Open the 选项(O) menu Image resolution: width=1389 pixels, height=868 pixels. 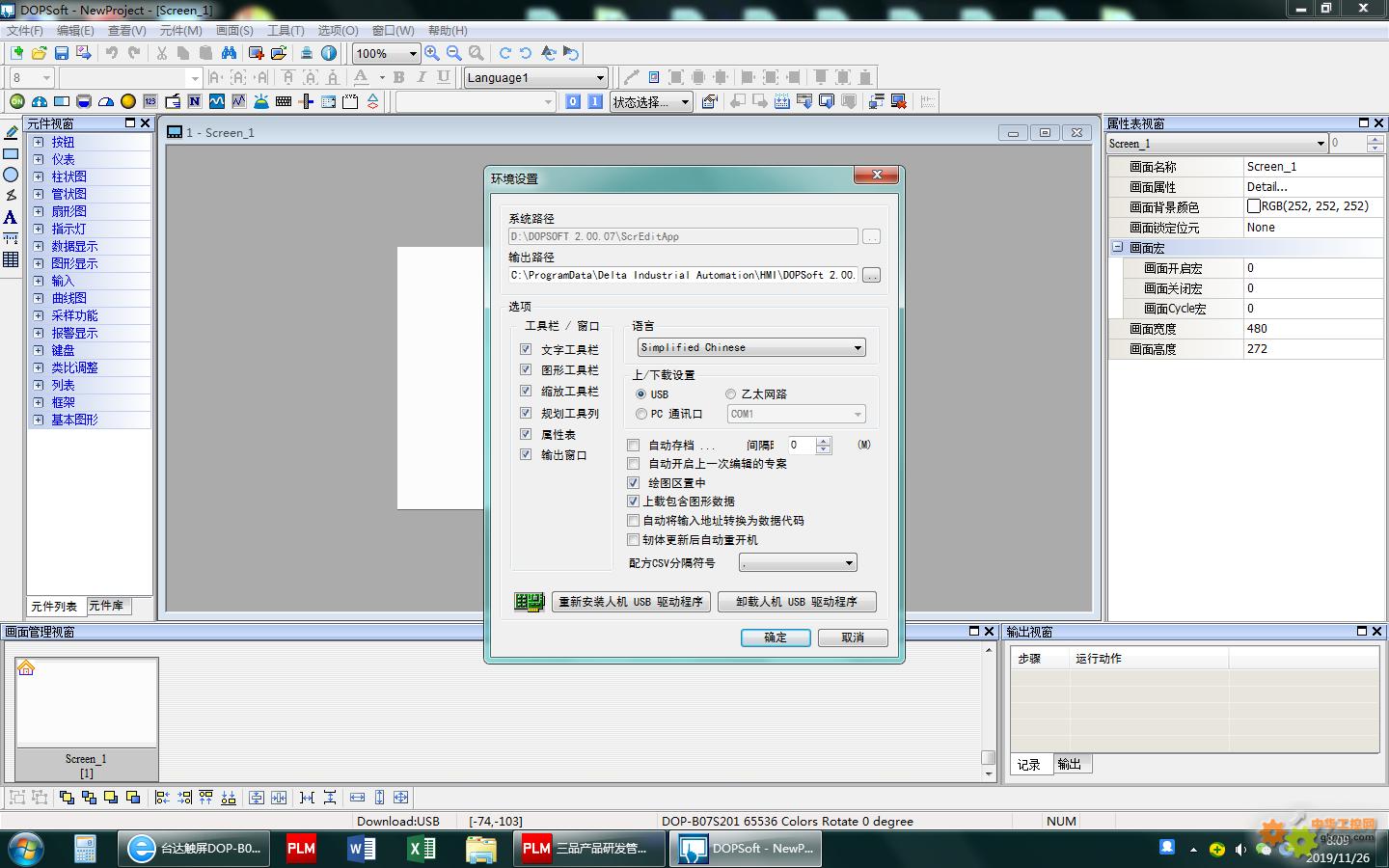(338, 30)
